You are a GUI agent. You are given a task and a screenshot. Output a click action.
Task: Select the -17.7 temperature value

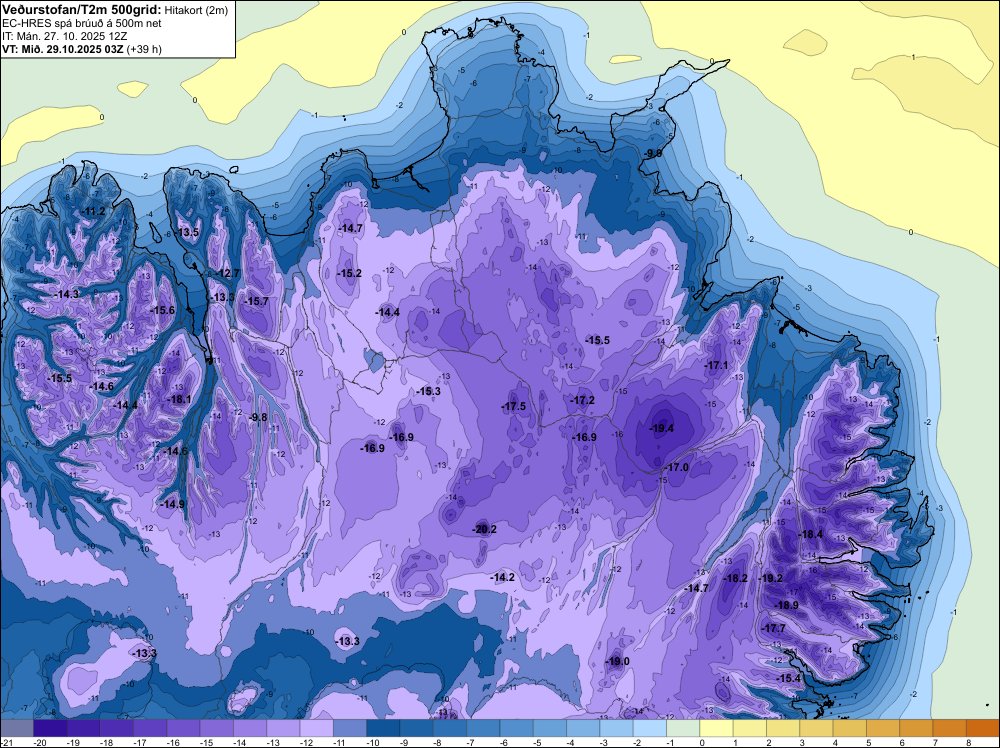click(774, 628)
